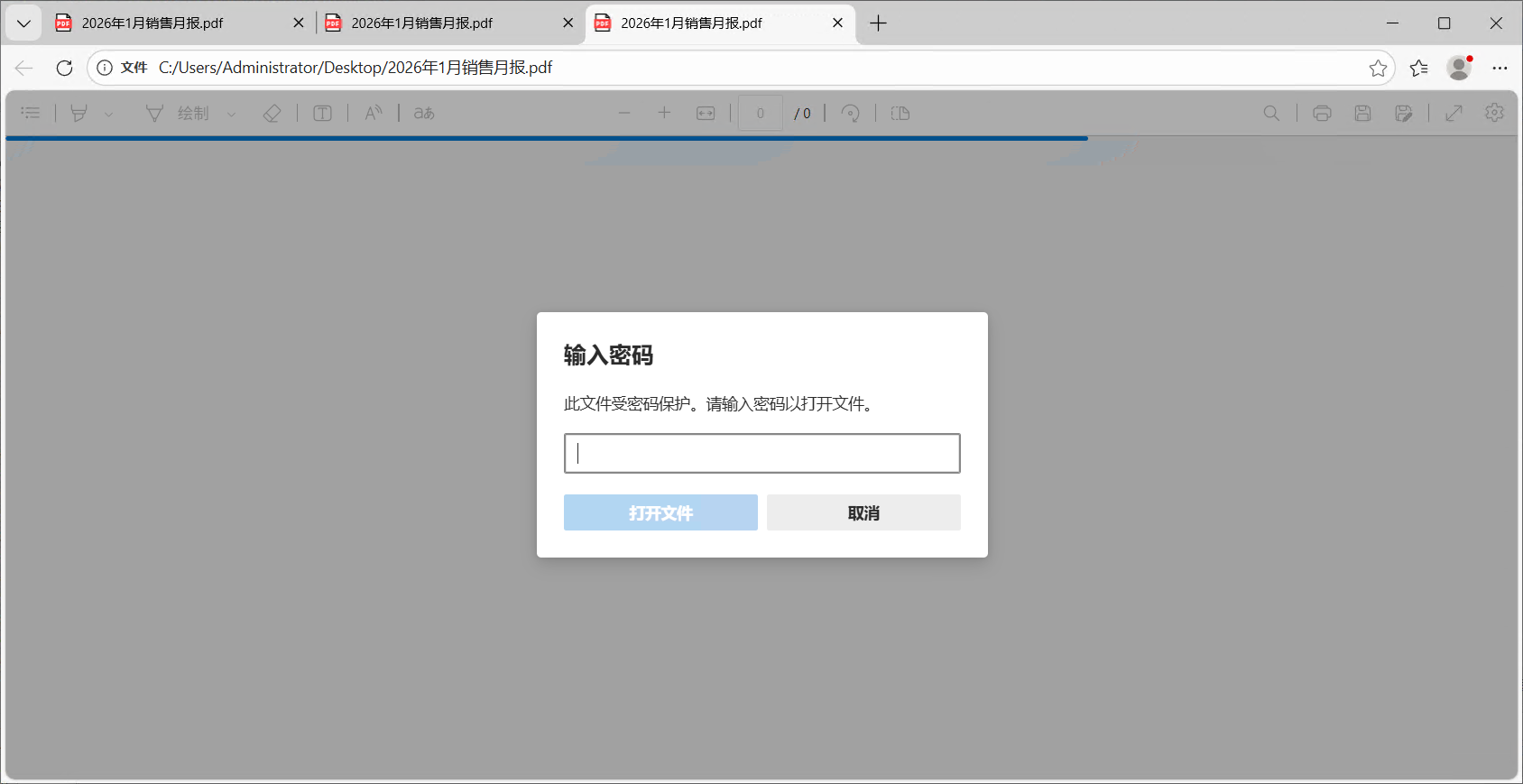Close the second PDF tab
Viewport: 1523px width, 784px height.
(x=568, y=23)
